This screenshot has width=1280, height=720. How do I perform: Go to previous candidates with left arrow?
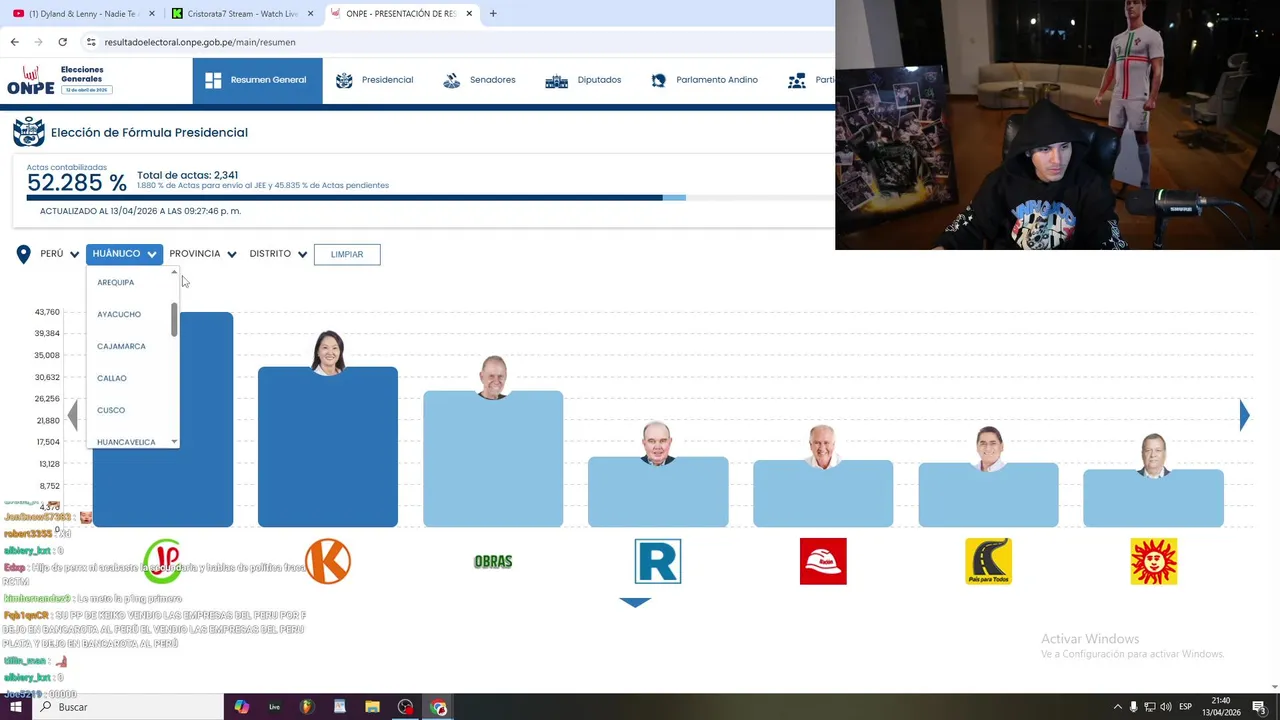(73, 415)
